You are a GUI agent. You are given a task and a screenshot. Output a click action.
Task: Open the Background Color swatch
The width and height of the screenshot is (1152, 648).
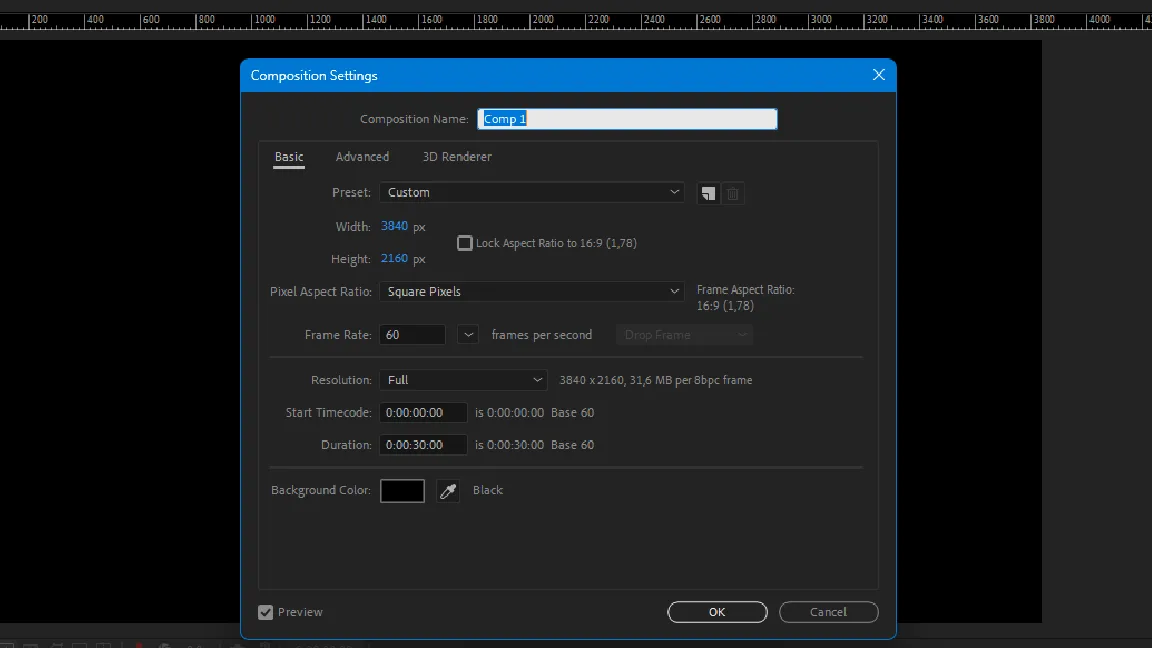tap(403, 491)
